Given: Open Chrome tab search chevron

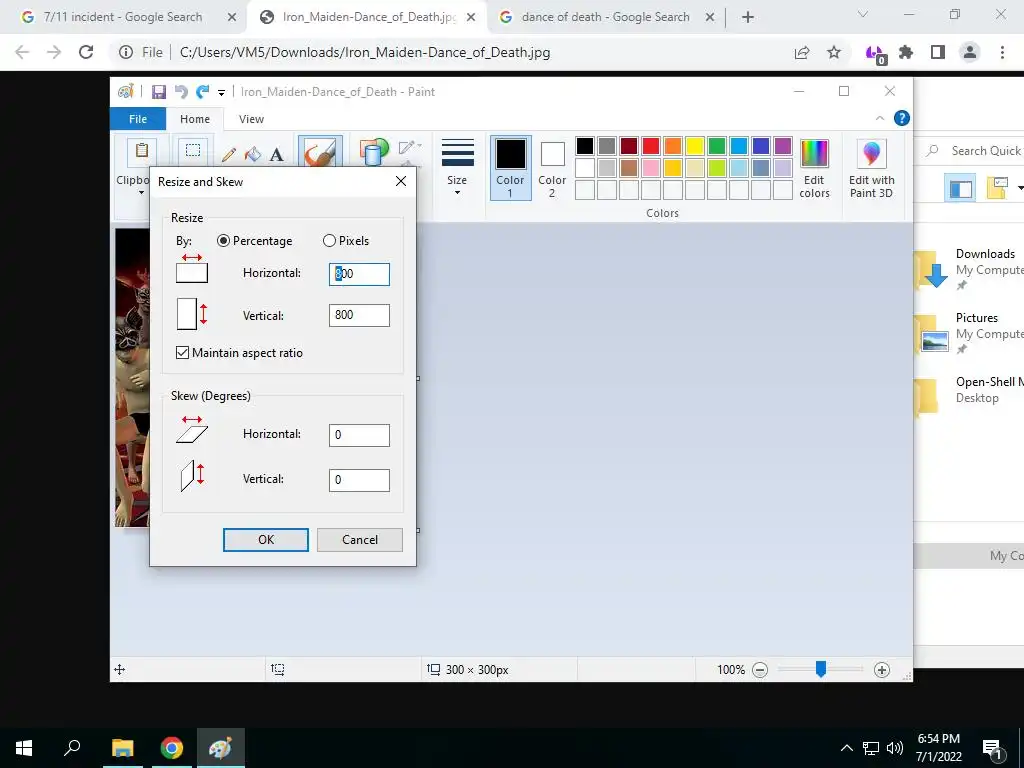Looking at the screenshot, I should pos(863,14).
